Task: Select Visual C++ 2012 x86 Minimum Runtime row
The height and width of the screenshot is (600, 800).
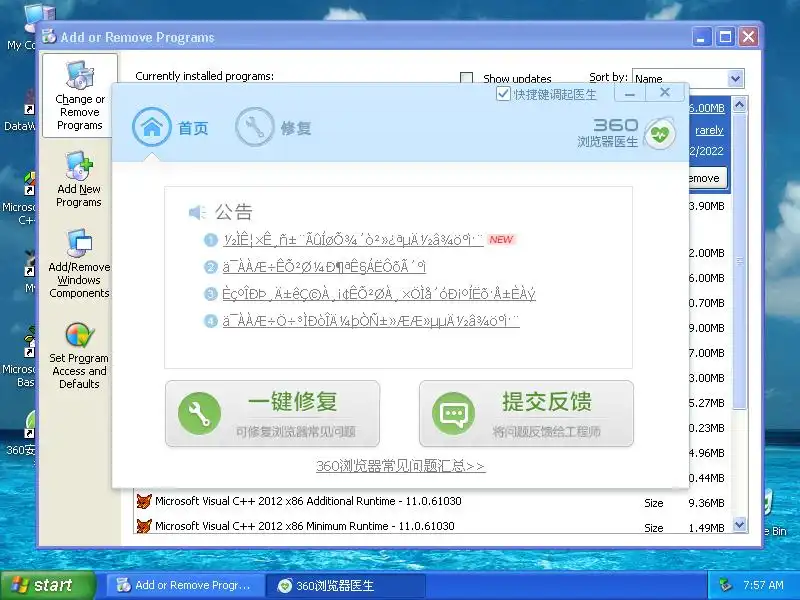Action: point(433,526)
